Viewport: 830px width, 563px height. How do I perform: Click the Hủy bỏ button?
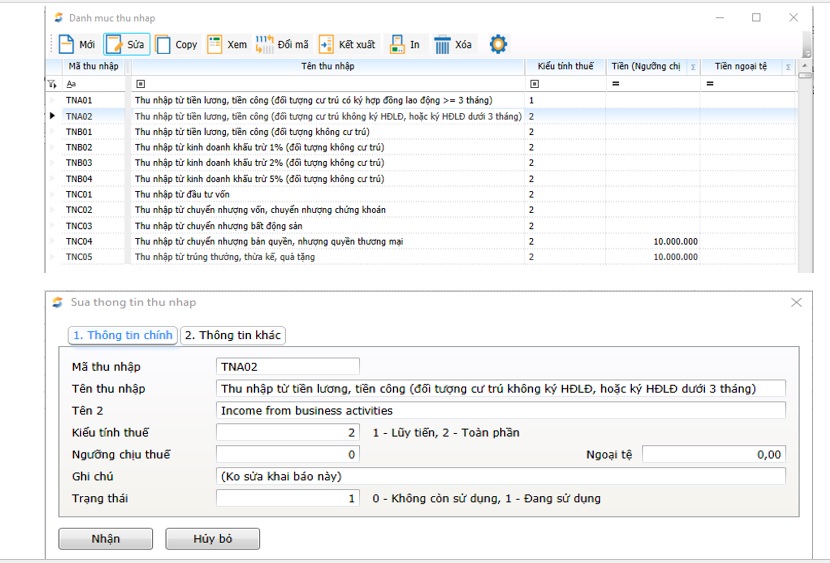point(212,539)
